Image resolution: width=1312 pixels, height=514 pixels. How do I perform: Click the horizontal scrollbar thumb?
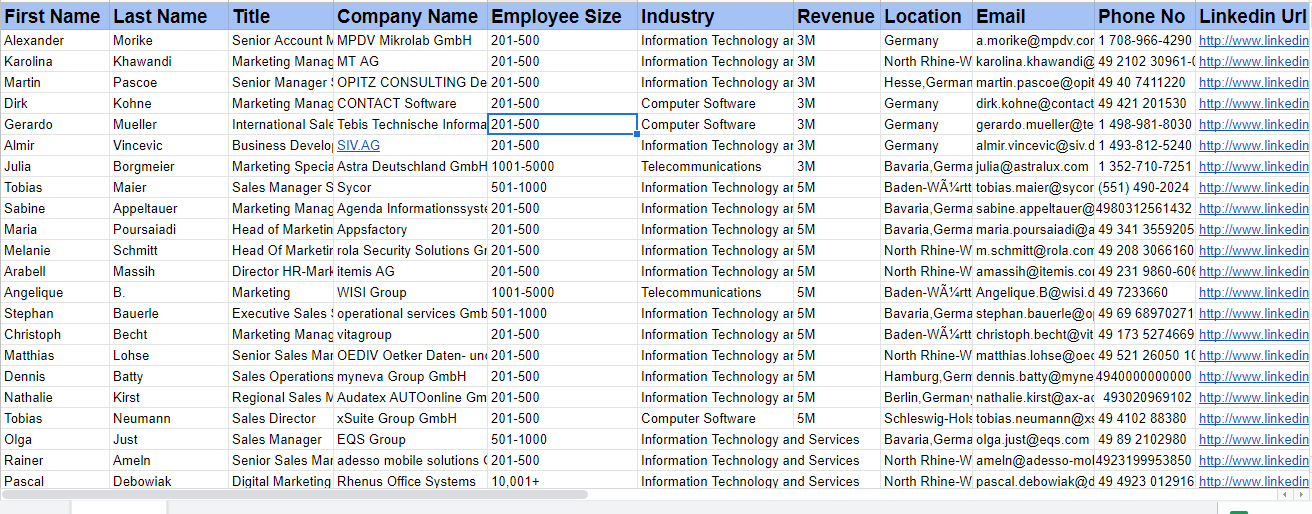[294, 494]
